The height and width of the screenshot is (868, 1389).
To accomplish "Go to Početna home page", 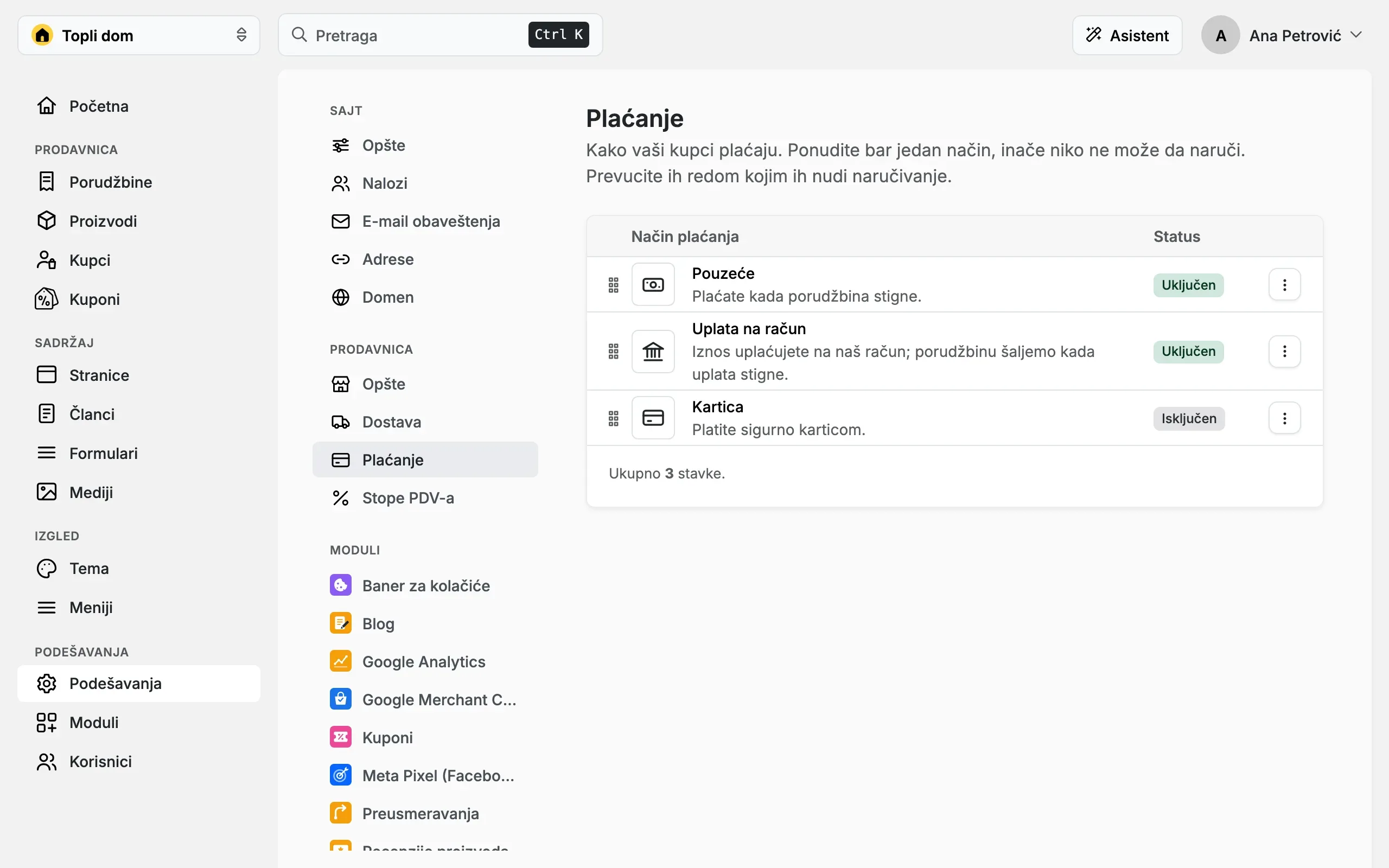I will point(138,106).
